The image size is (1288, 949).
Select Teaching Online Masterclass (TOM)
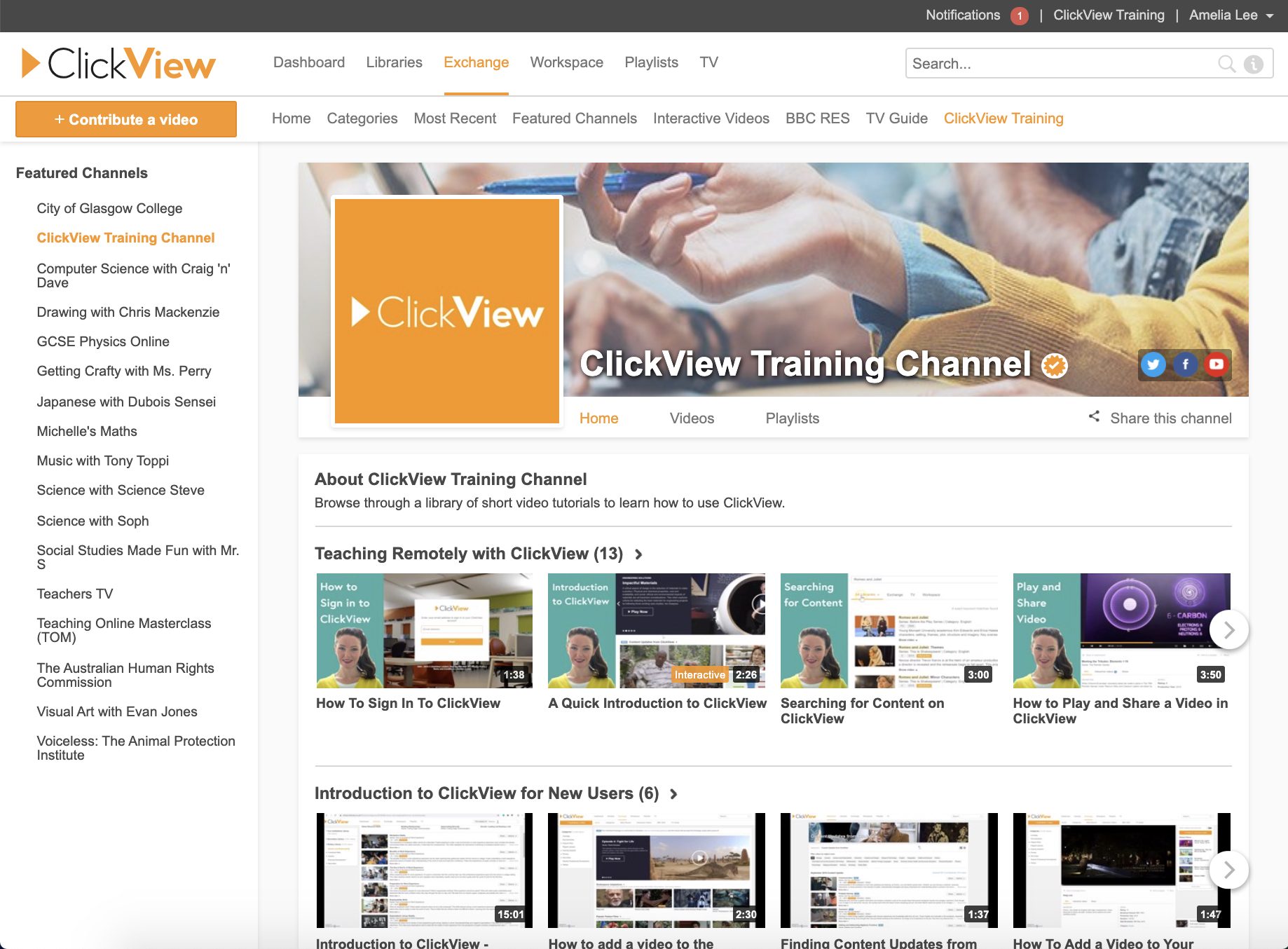(123, 630)
